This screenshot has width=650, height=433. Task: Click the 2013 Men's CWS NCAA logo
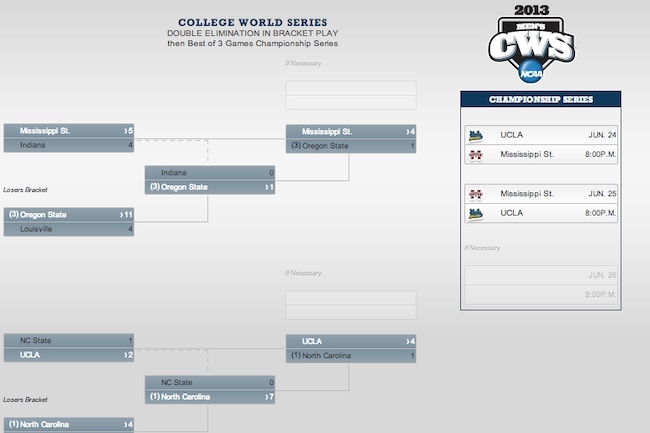(531, 44)
